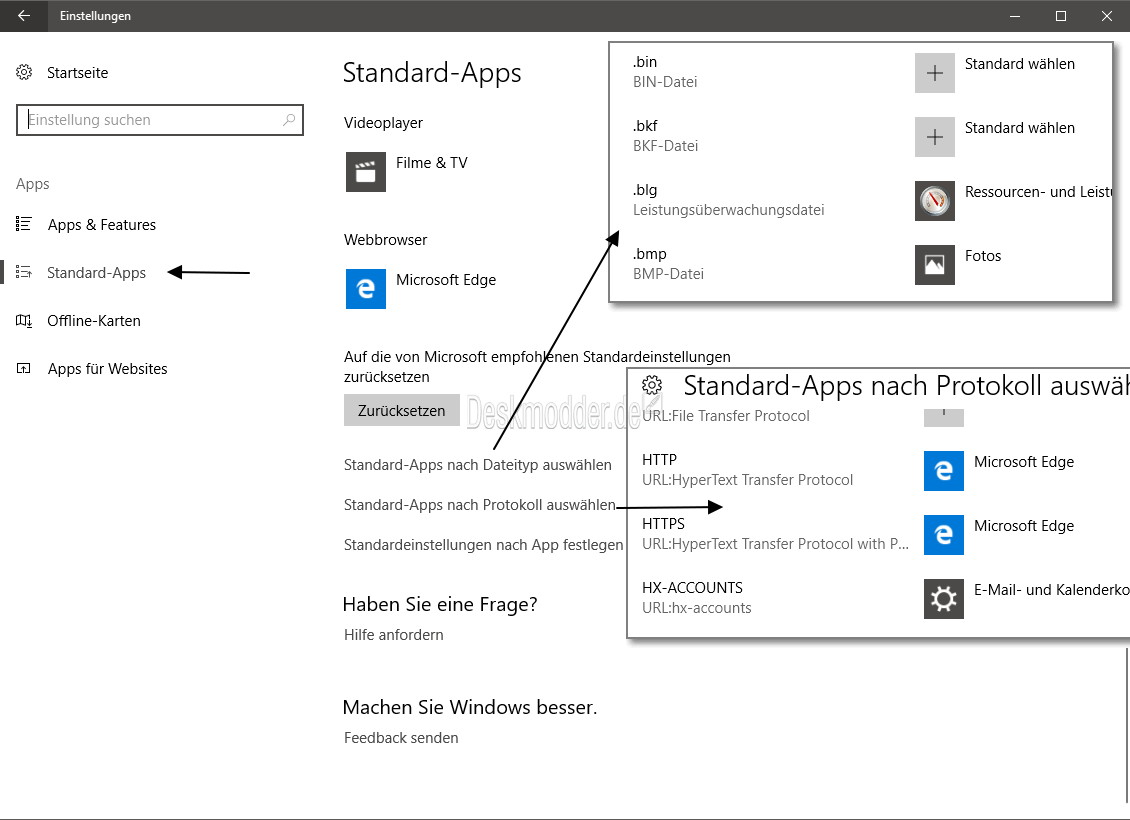Click the plus icon next to .bkf
Viewport: 1130px width, 820px height.
click(935, 137)
